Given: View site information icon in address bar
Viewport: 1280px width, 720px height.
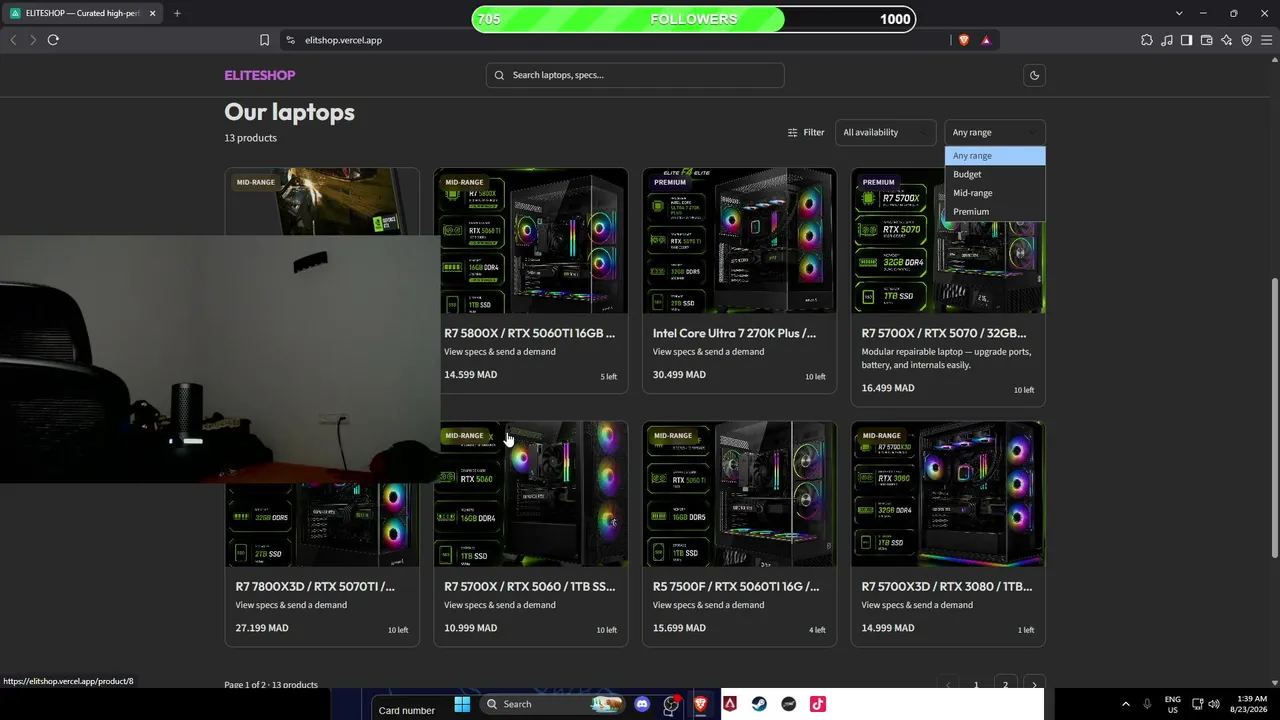Looking at the screenshot, I should pyautogui.click(x=290, y=40).
